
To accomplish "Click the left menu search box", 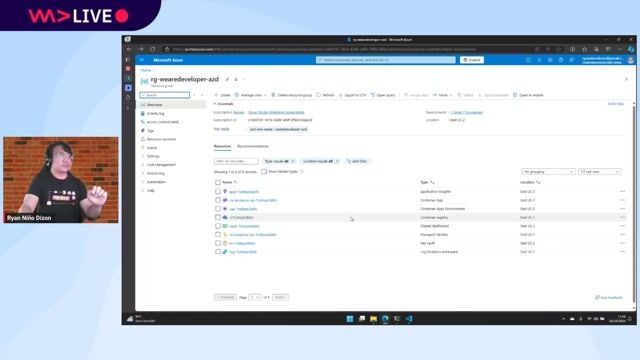I will [x=164, y=95].
